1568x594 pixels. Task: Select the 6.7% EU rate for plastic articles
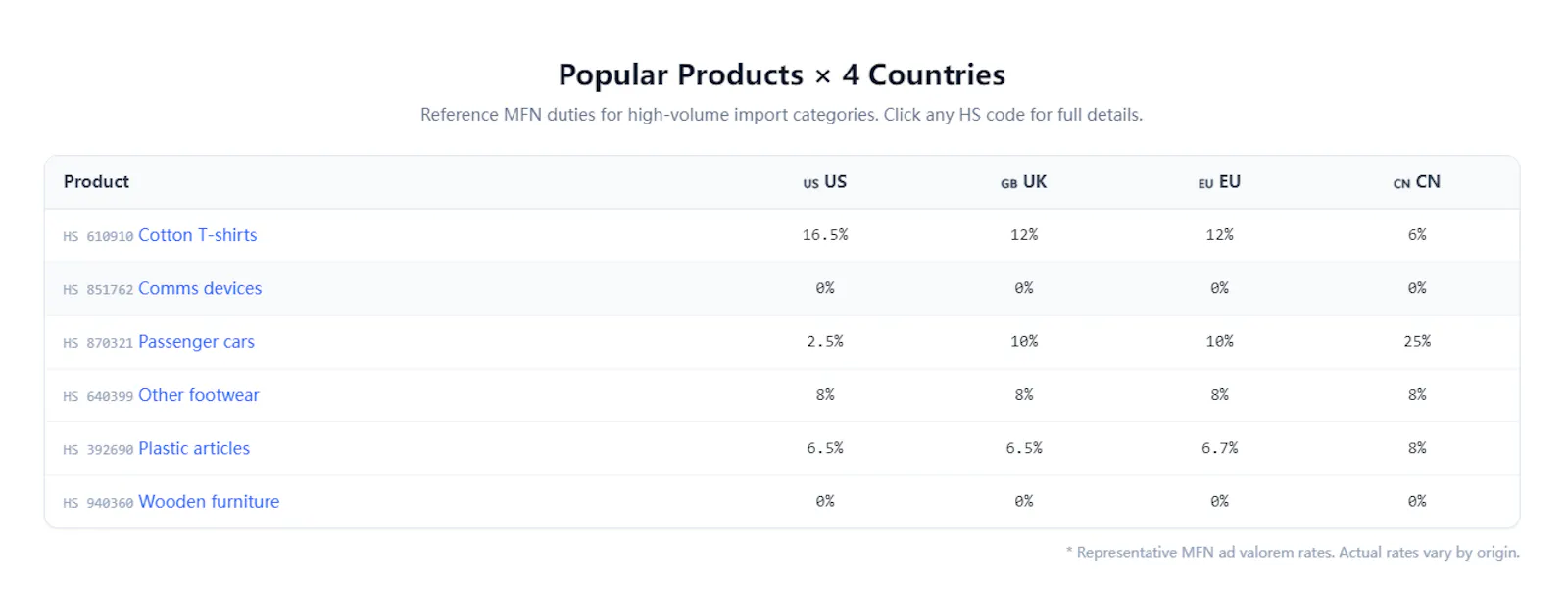(x=1219, y=448)
